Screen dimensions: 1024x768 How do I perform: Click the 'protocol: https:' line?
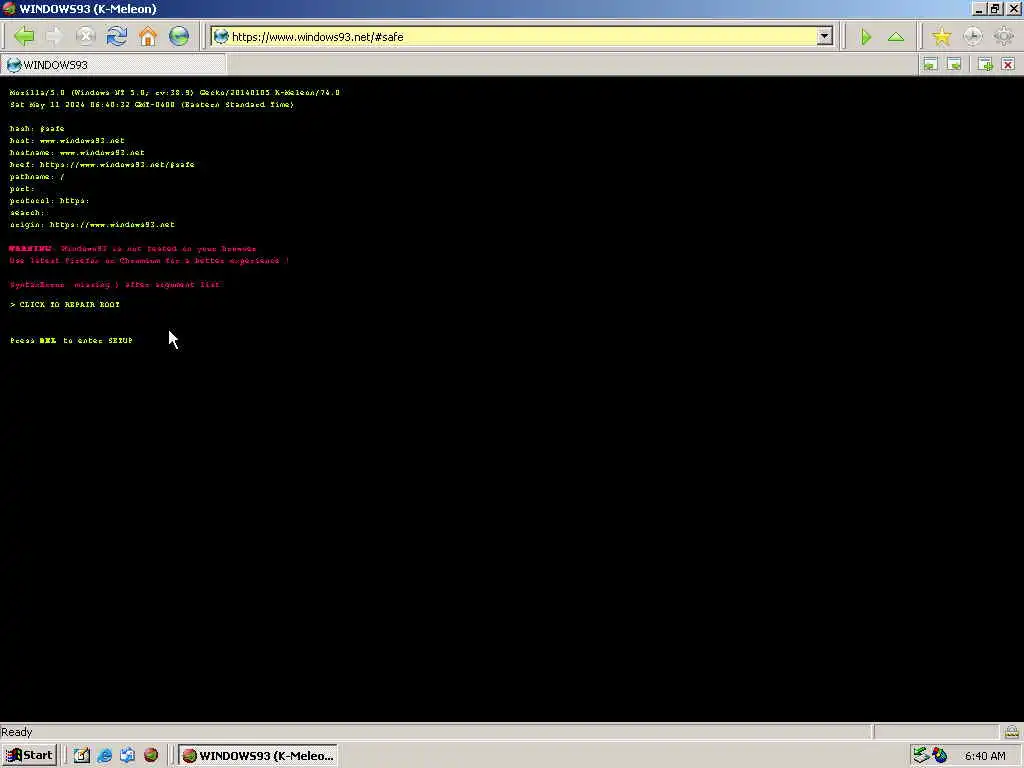pos(49,200)
